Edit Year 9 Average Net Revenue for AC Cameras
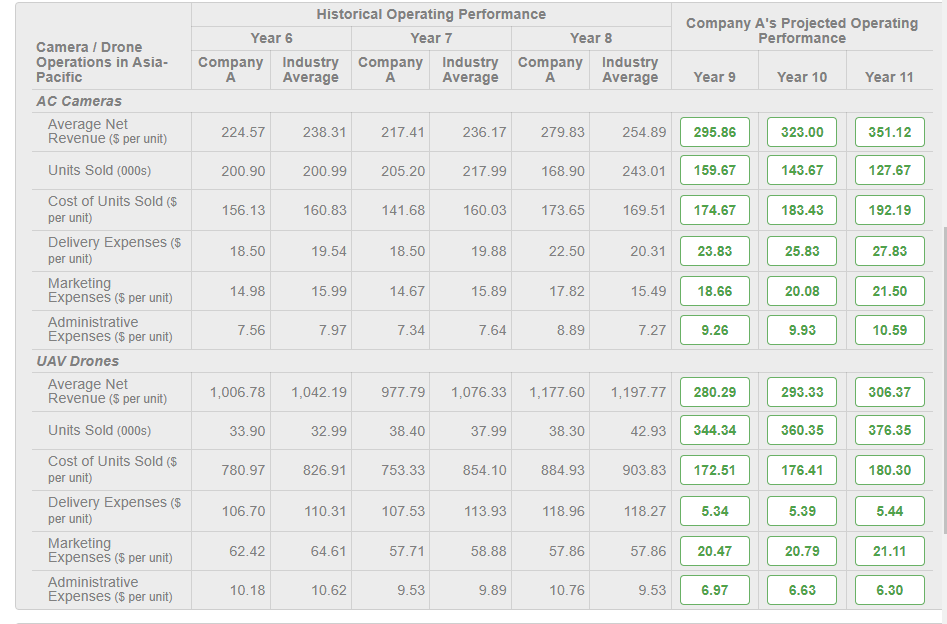Screen dimensions: 947x624 (714, 131)
